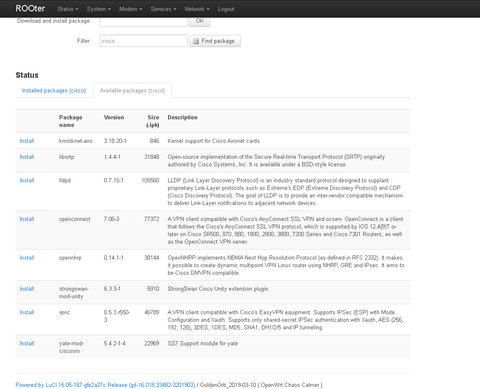The height and width of the screenshot is (389, 480).
Task: Switch to Installed packages (cisco) tab
Action: click(x=54, y=90)
